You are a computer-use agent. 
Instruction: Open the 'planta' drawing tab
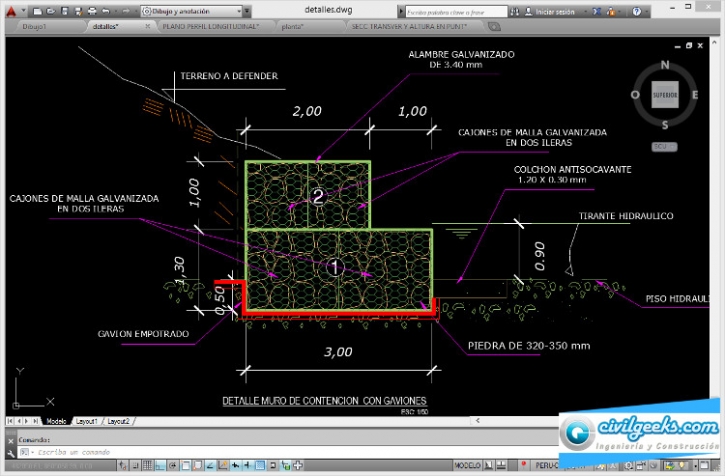[x=293, y=27]
